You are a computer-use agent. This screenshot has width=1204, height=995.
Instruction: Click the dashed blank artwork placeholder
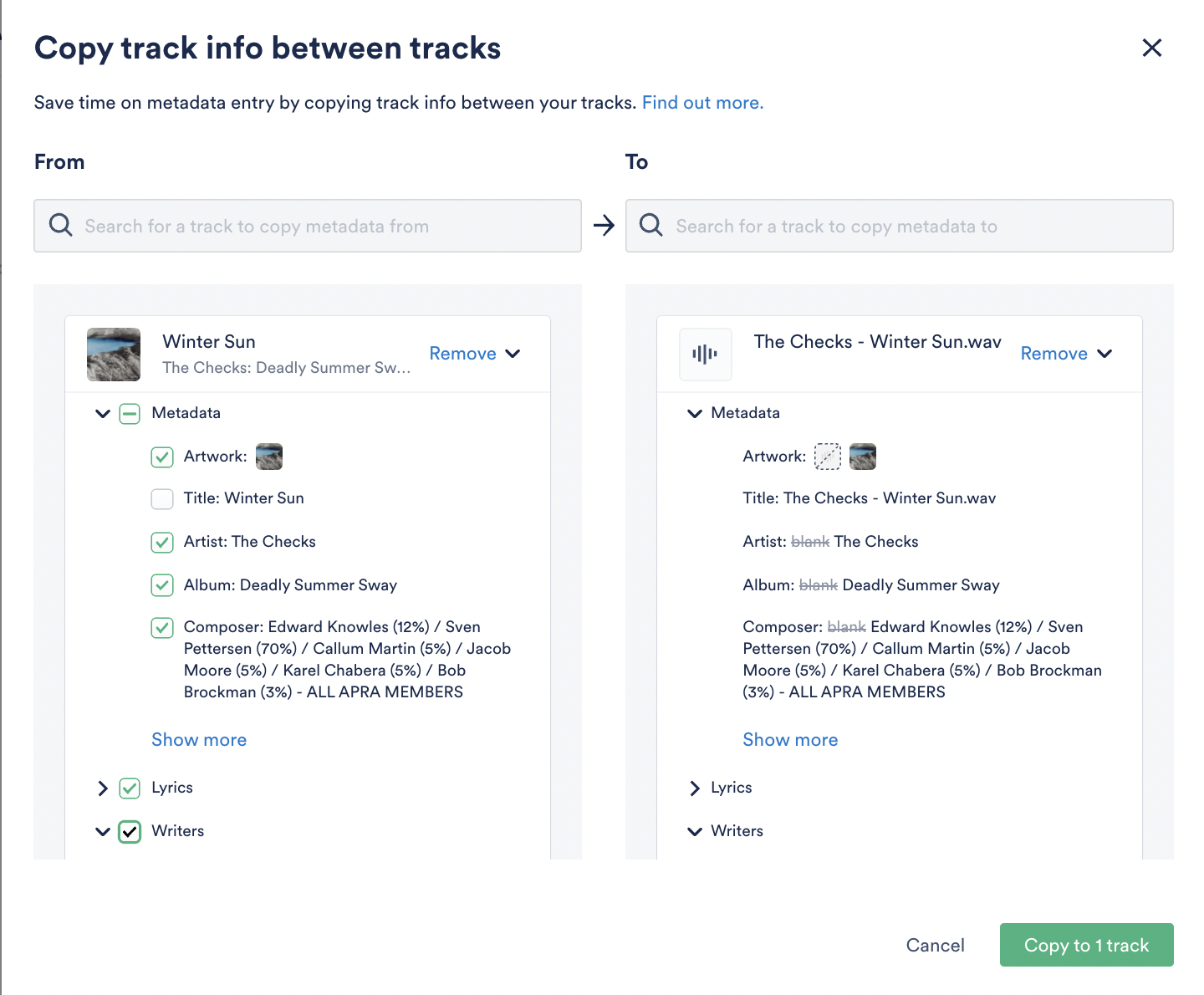[x=826, y=456]
